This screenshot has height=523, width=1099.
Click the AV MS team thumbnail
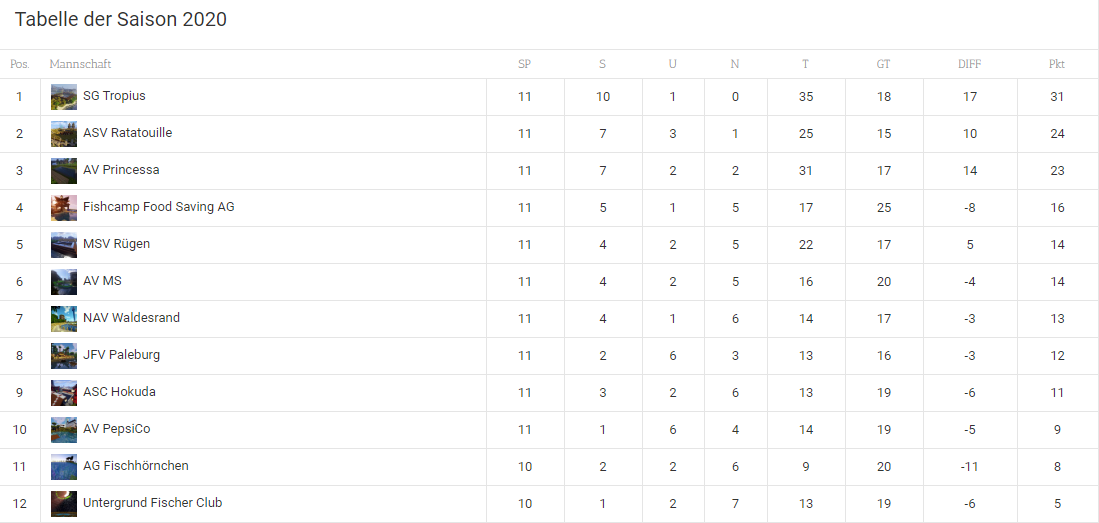pos(64,282)
